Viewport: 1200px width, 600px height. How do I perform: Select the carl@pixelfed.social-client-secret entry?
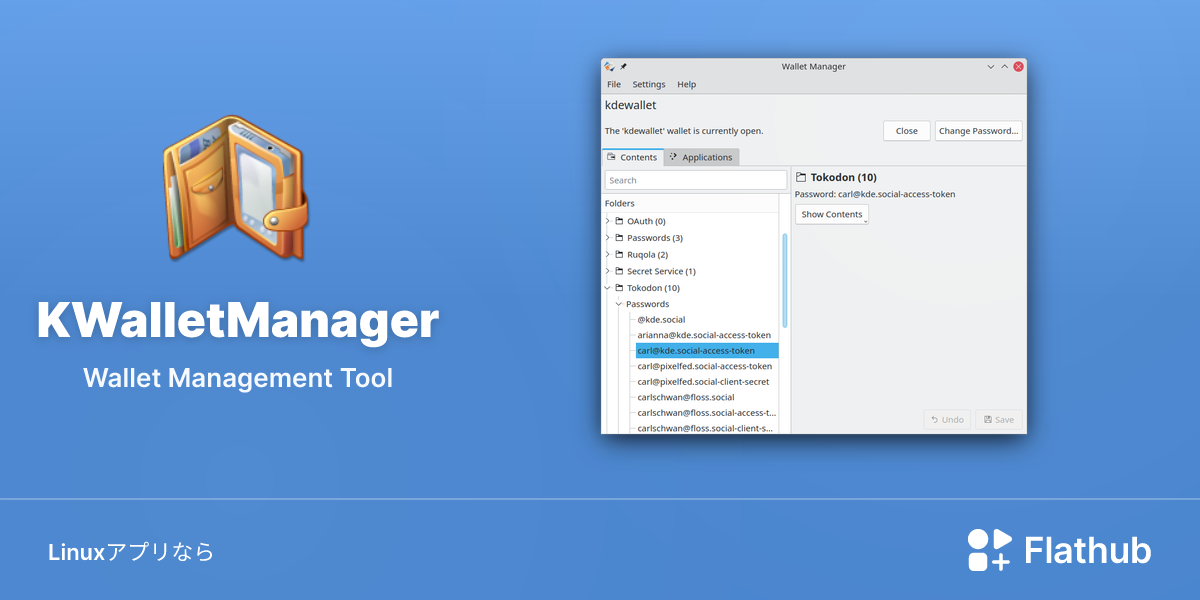(x=703, y=382)
